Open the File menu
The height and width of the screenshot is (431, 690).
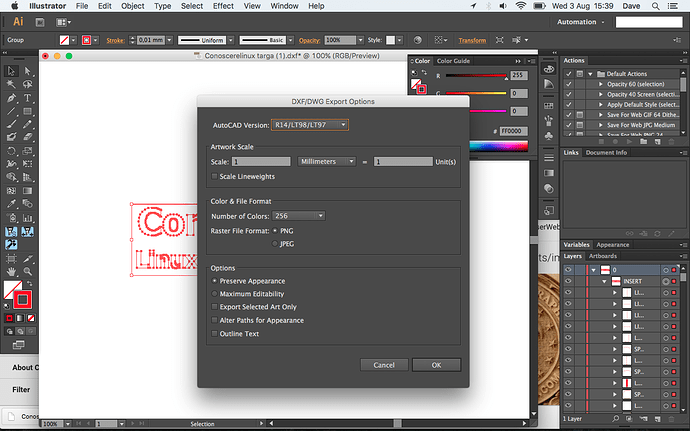(x=82, y=6)
